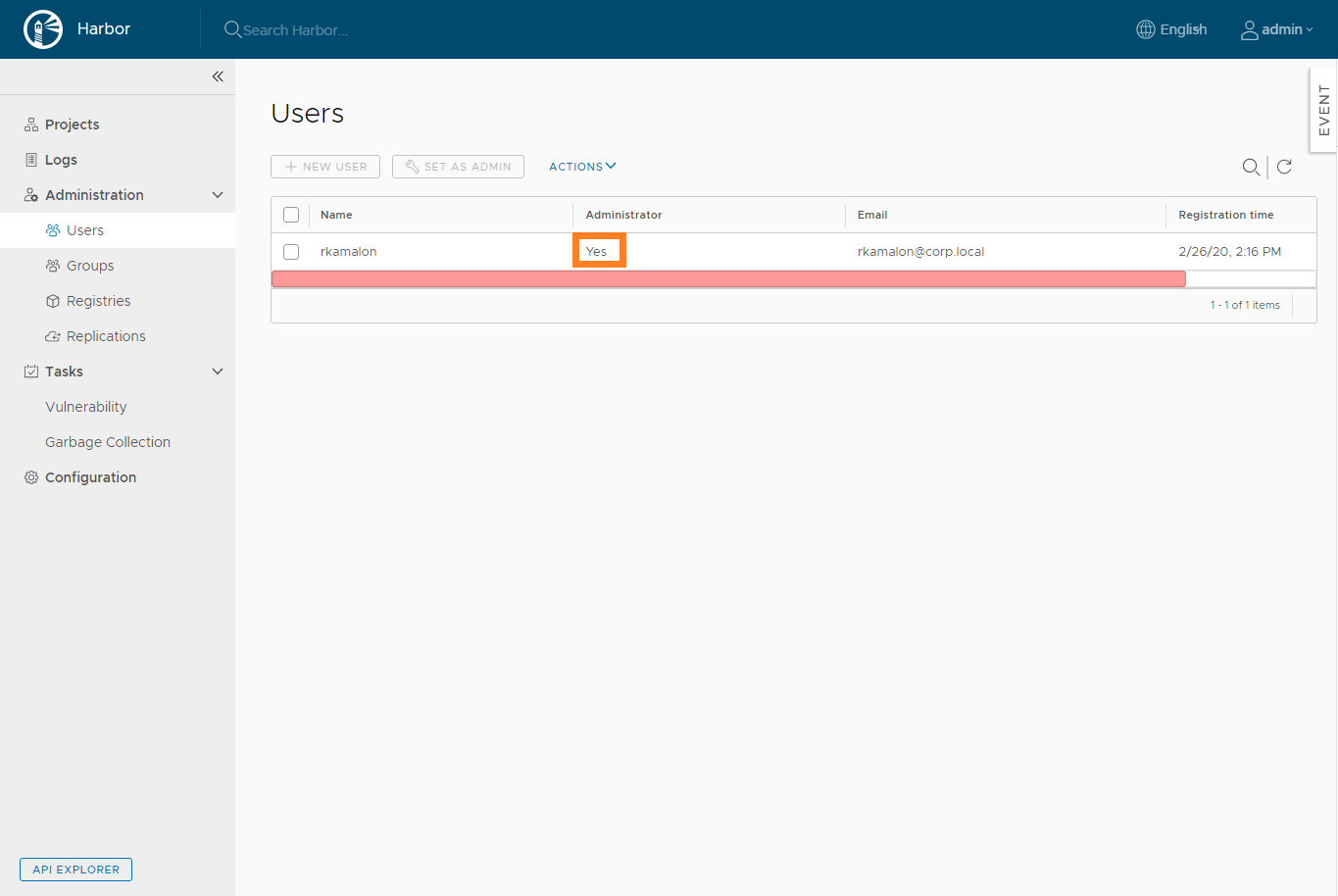Open the Actions dropdown
Image resolution: width=1338 pixels, height=896 pixels.
click(x=582, y=167)
